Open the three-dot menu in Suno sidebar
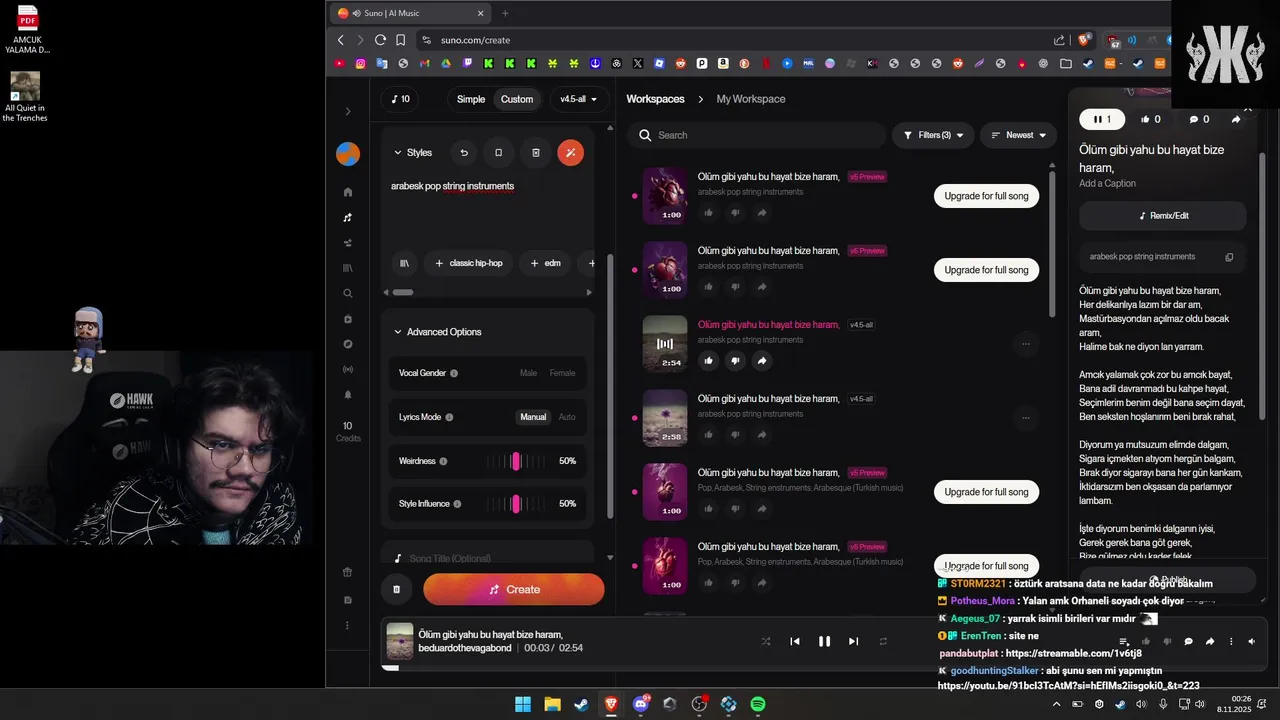Image resolution: width=1280 pixels, height=720 pixels. (x=348, y=626)
